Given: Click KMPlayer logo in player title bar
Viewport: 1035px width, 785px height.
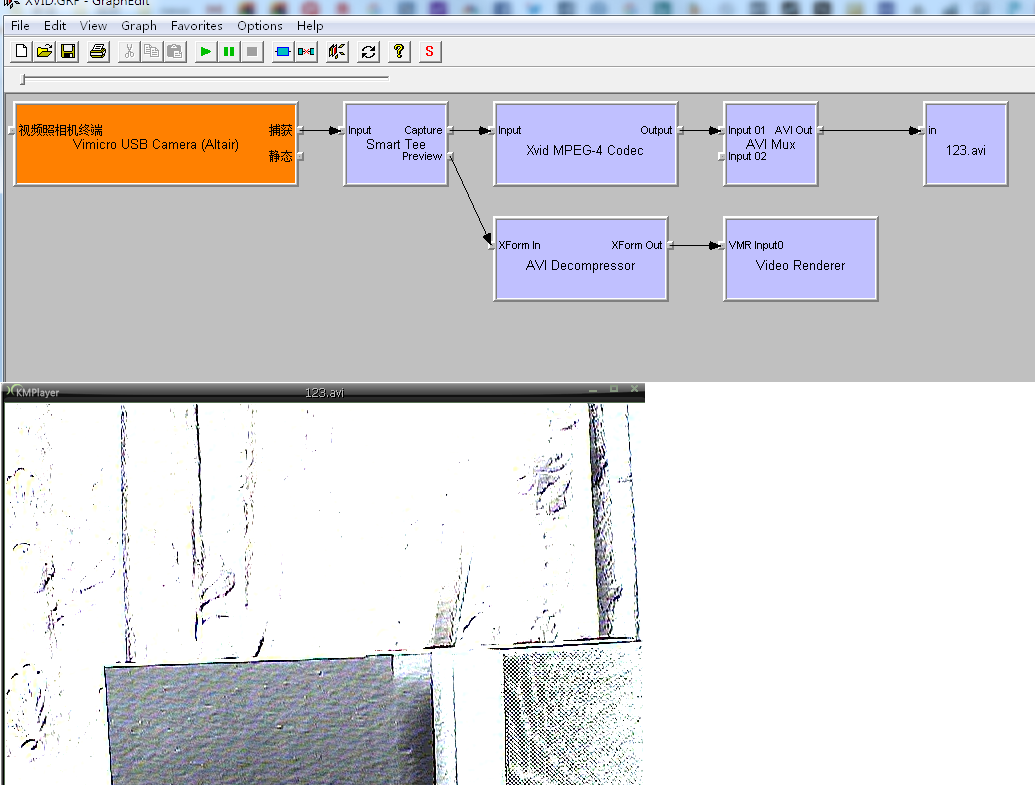Looking at the screenshot, I should 32,392.
